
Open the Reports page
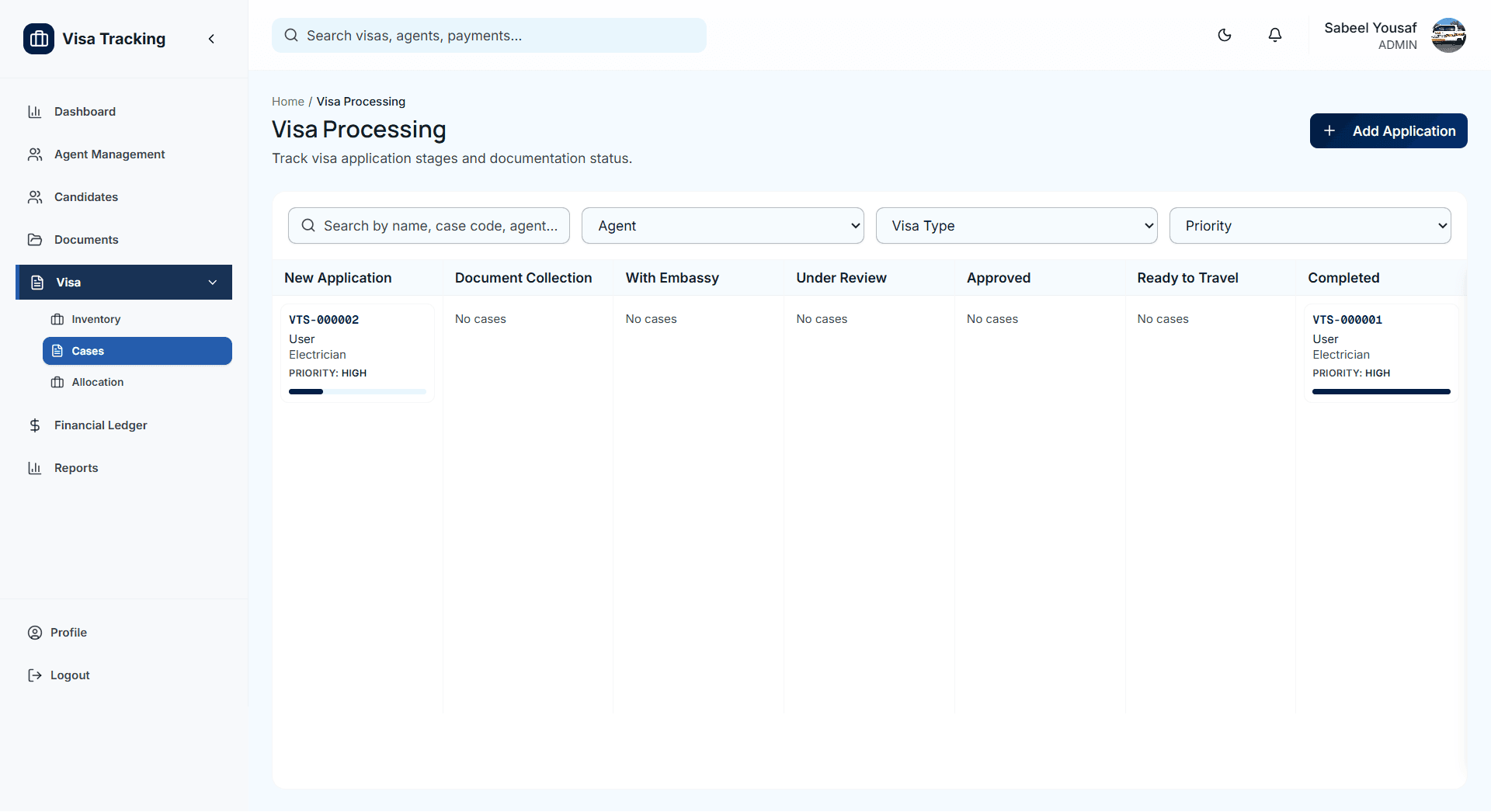pos(124,468)
